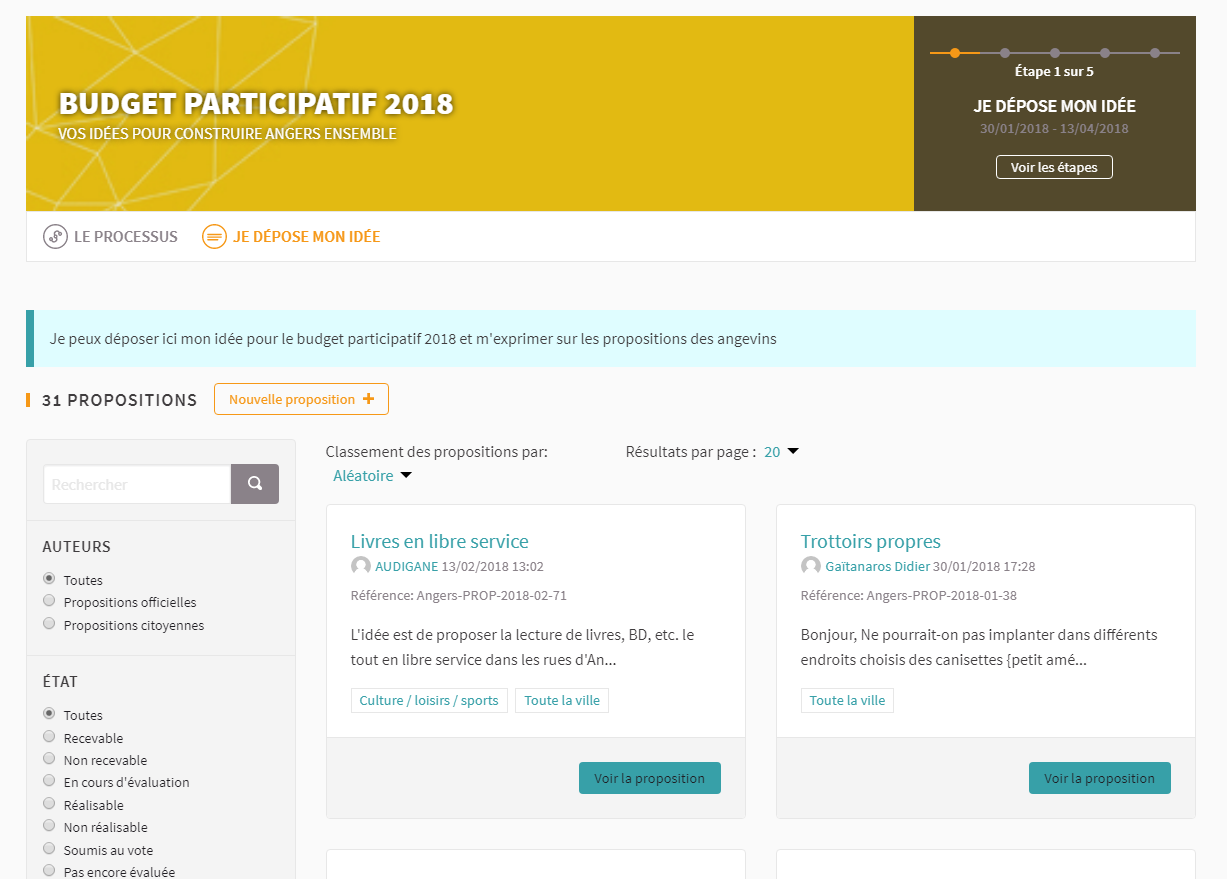Click the Je dépose mon idée step title
The width and height of the screenshot is (1227, 879).
(1055, 106)
